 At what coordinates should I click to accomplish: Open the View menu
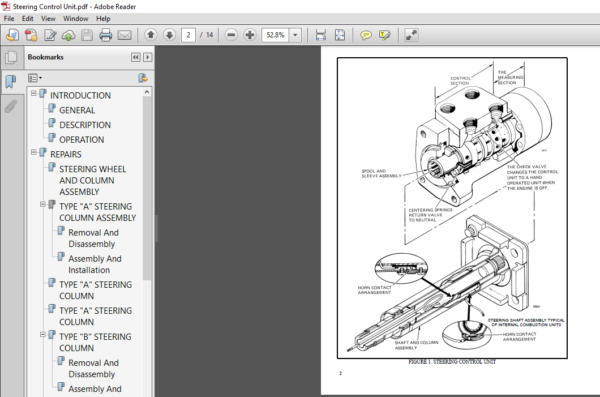(48, 18)
